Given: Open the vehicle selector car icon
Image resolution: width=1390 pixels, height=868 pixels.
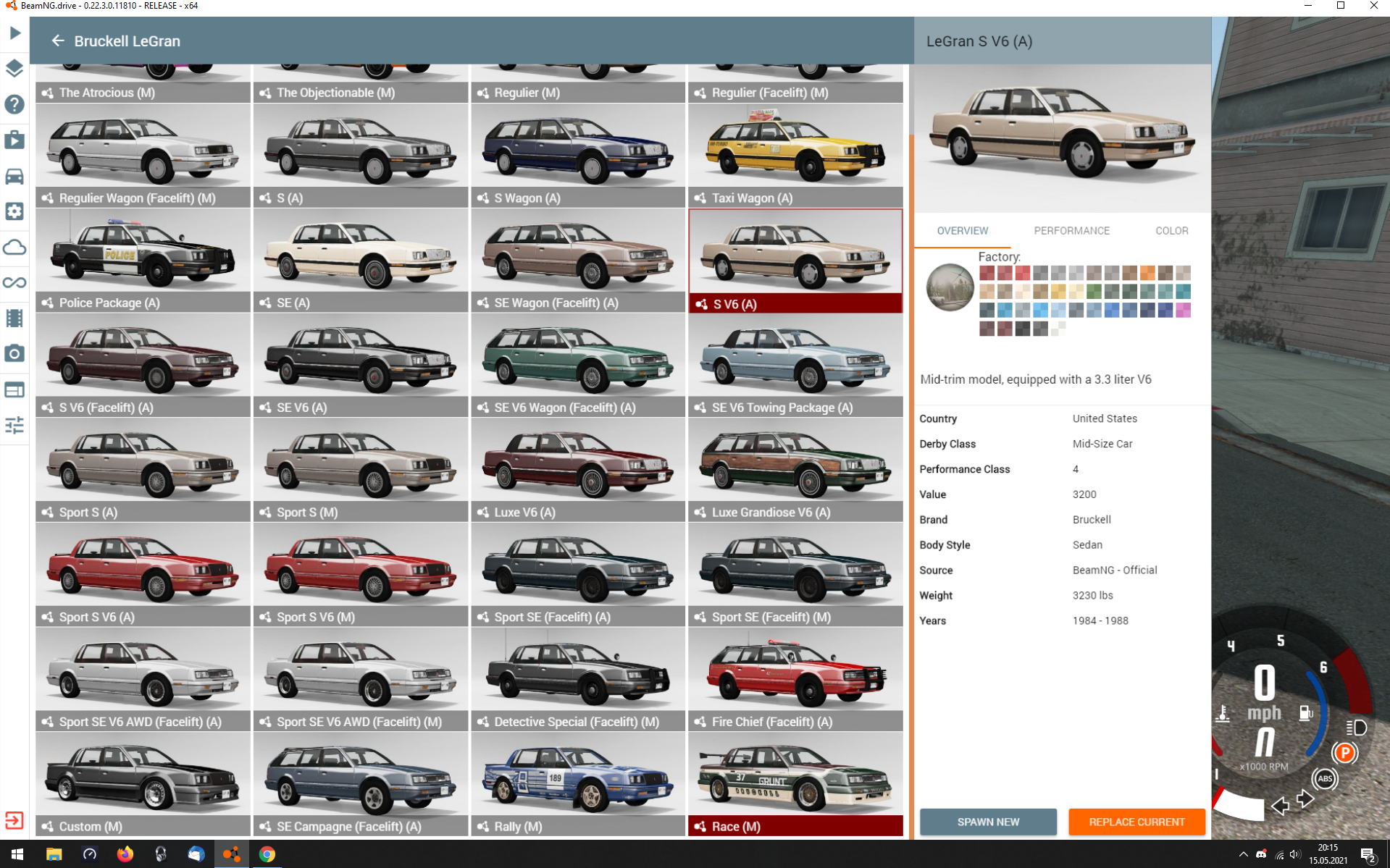Looking at the screenshot, I should [14, 176].
